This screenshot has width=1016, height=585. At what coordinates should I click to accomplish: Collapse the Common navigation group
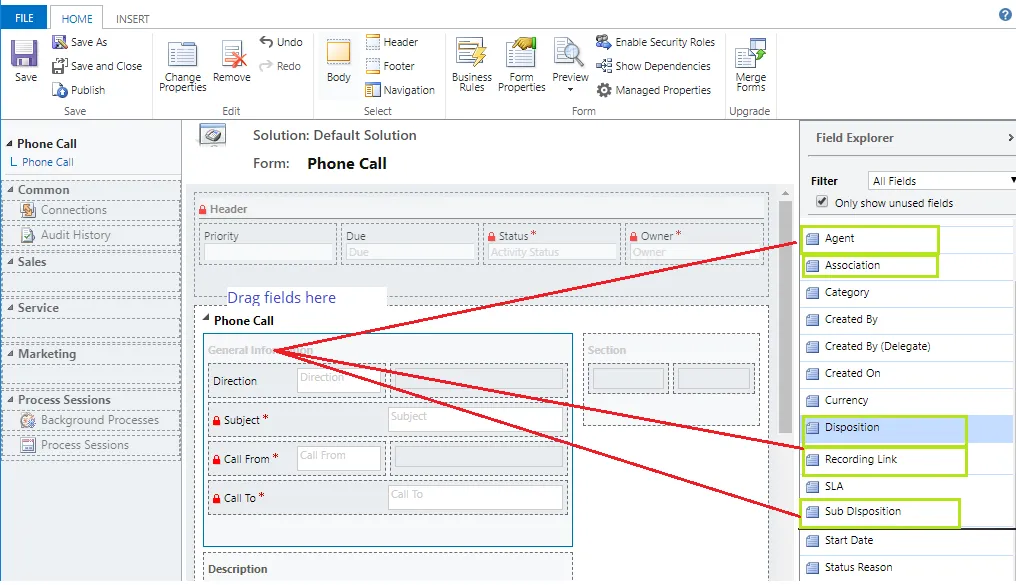pos(10,189)
